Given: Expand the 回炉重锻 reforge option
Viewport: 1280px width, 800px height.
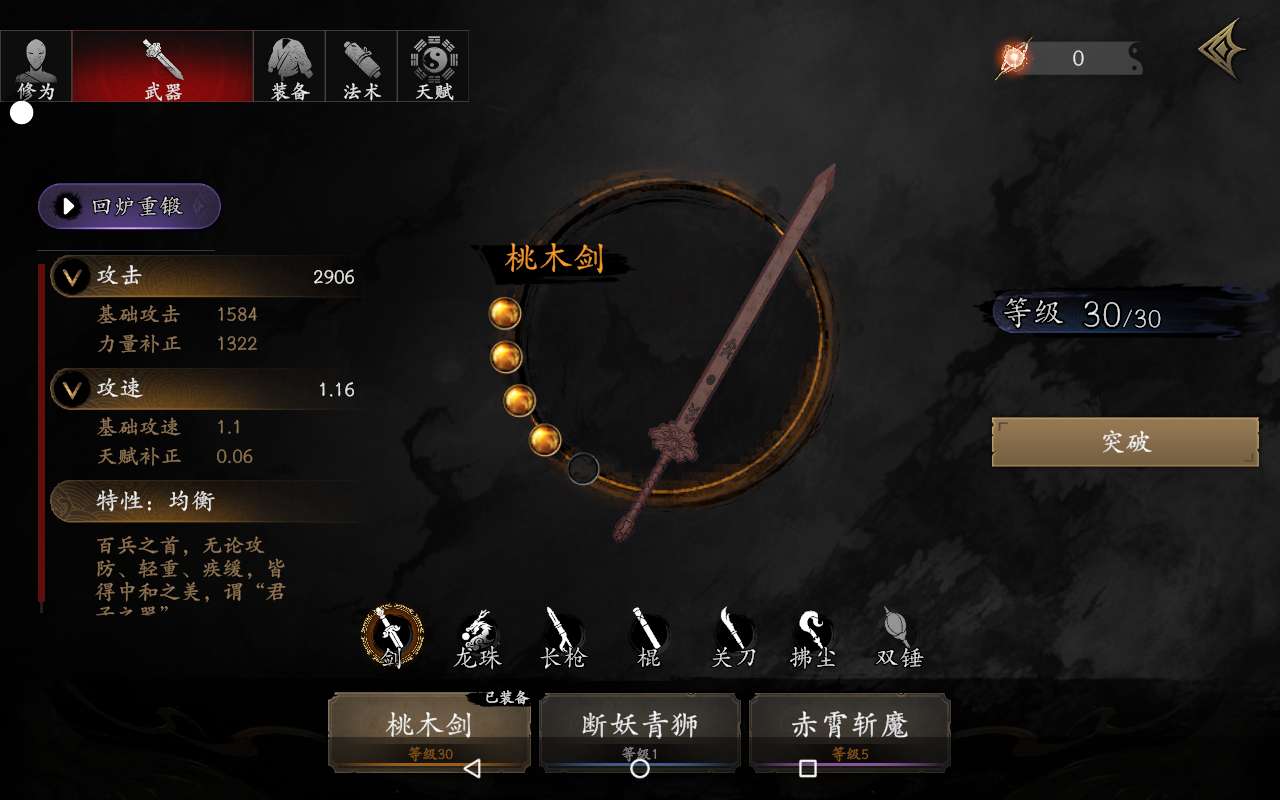Looking at the screenshot, I should (129, 206).
